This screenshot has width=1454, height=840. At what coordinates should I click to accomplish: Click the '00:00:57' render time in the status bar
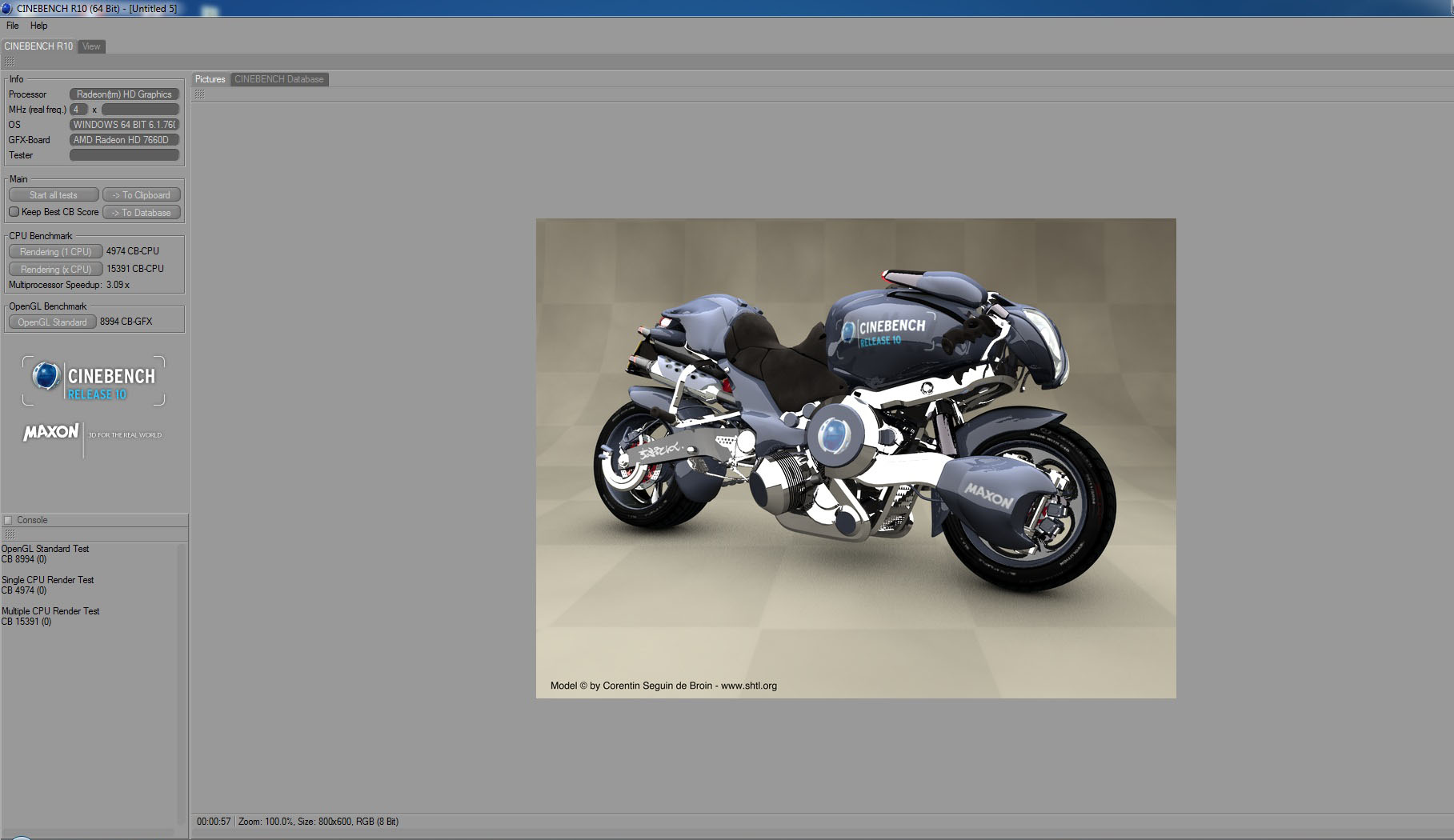click(x=214, y=822)
